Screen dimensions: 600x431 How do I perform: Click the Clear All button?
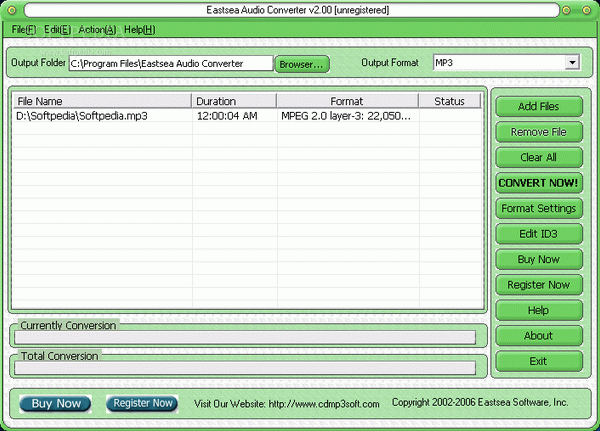[539, 157]
